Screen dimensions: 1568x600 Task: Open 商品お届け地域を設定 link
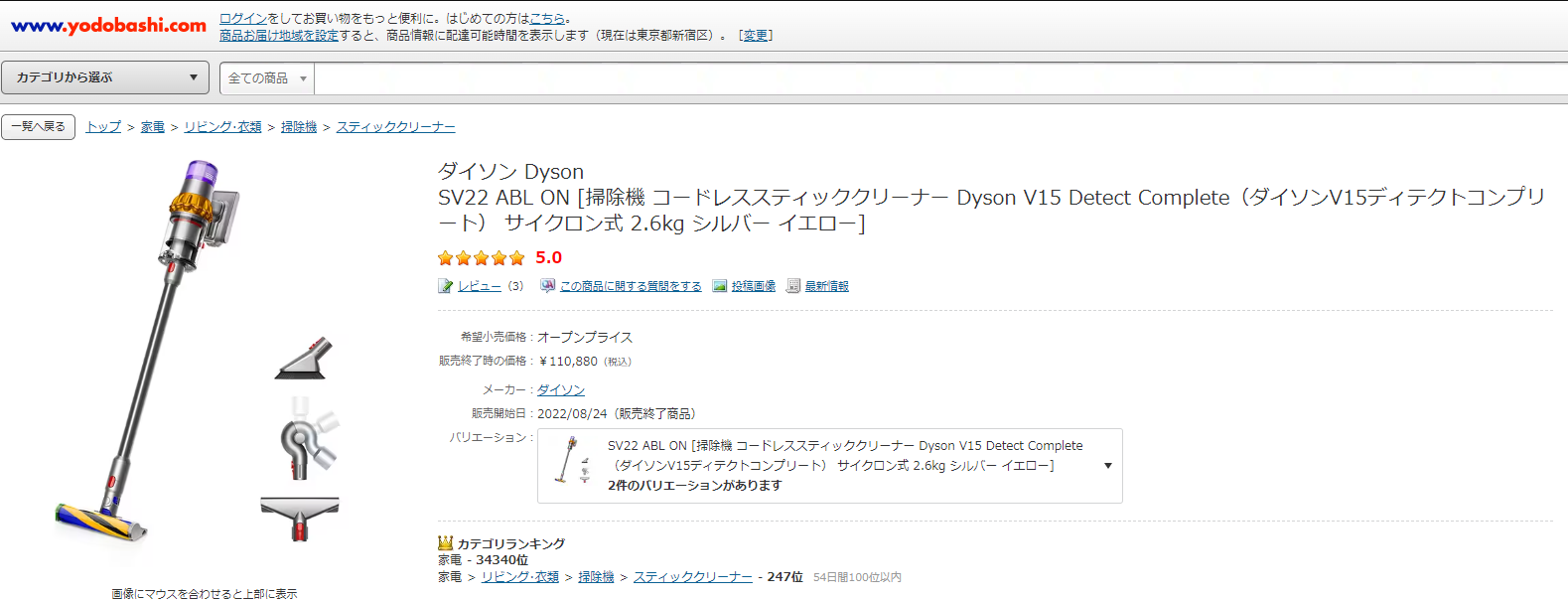(279, 35)
